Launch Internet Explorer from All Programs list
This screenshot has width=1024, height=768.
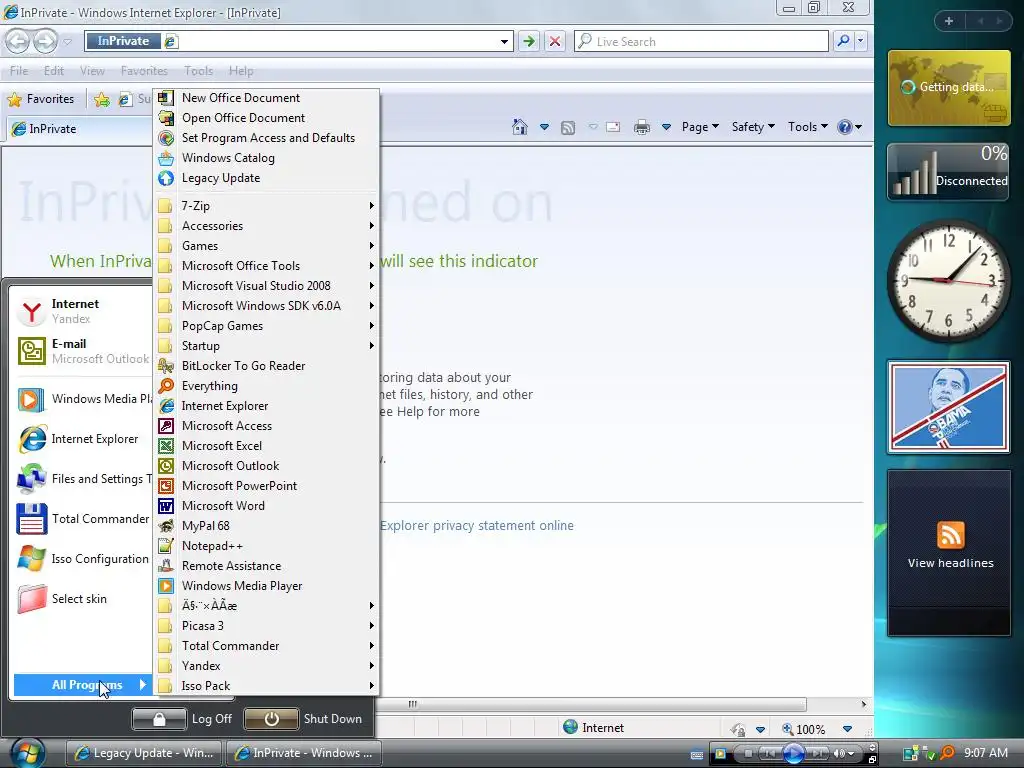[266, 406]
